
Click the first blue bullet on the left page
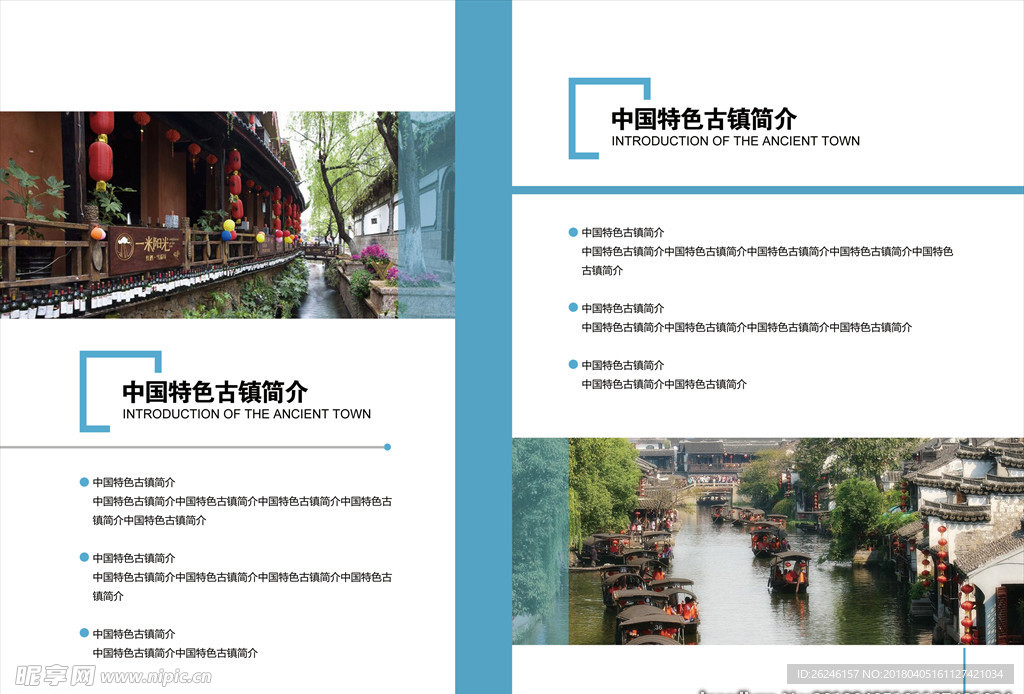(x=84, y=482)
